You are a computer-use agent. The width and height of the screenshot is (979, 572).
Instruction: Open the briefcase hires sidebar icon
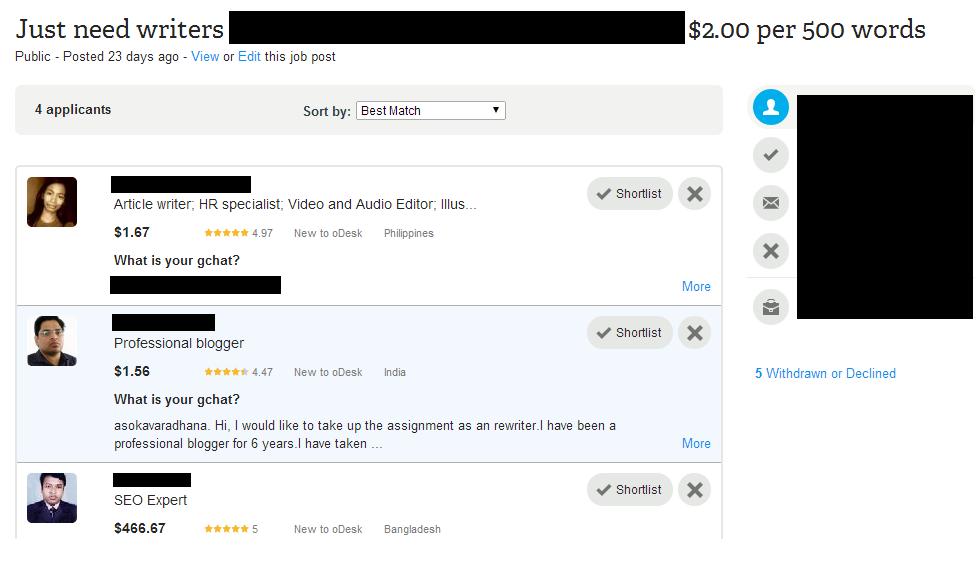770,307
